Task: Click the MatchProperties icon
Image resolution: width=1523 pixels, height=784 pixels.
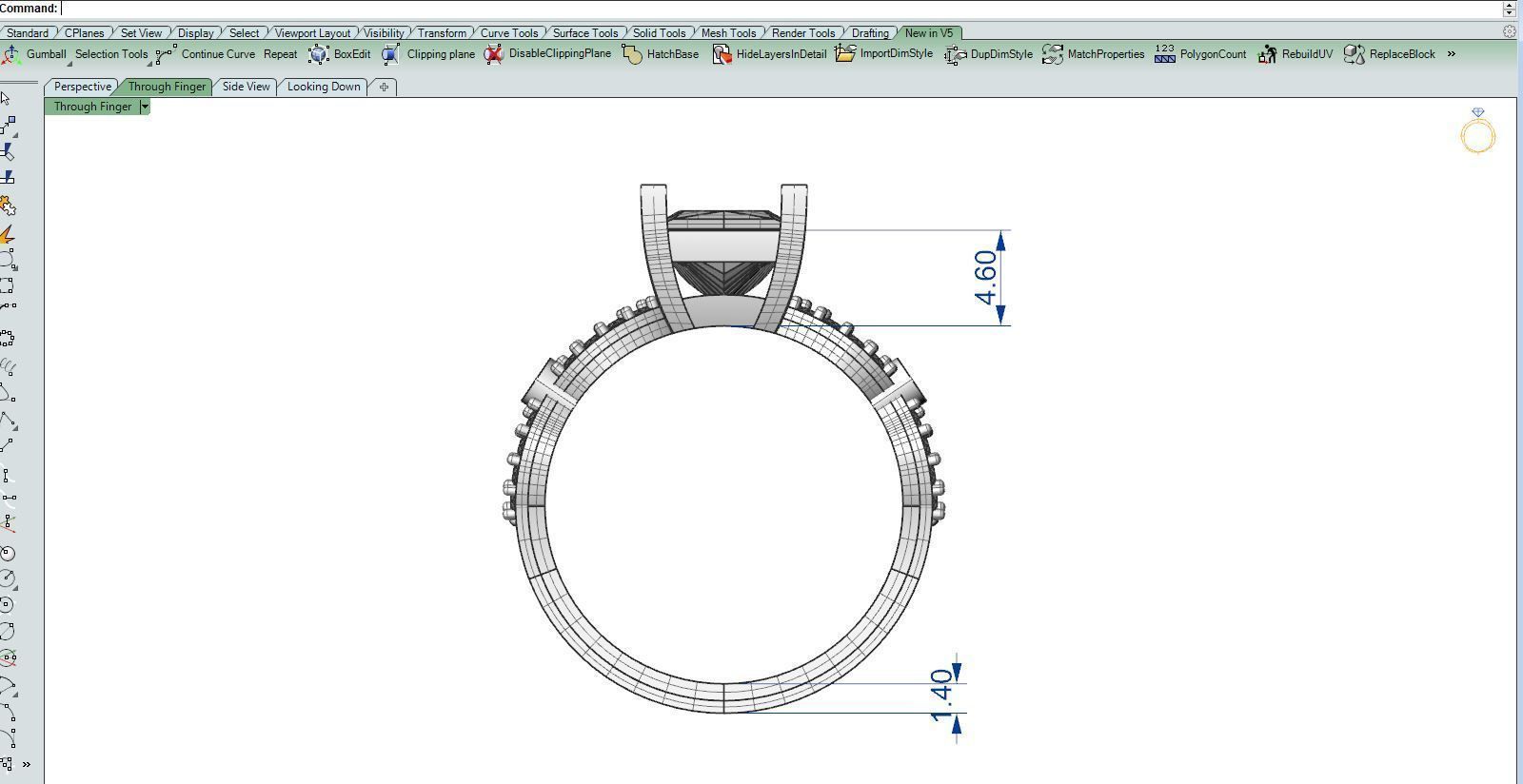Action: (1052, 54)
